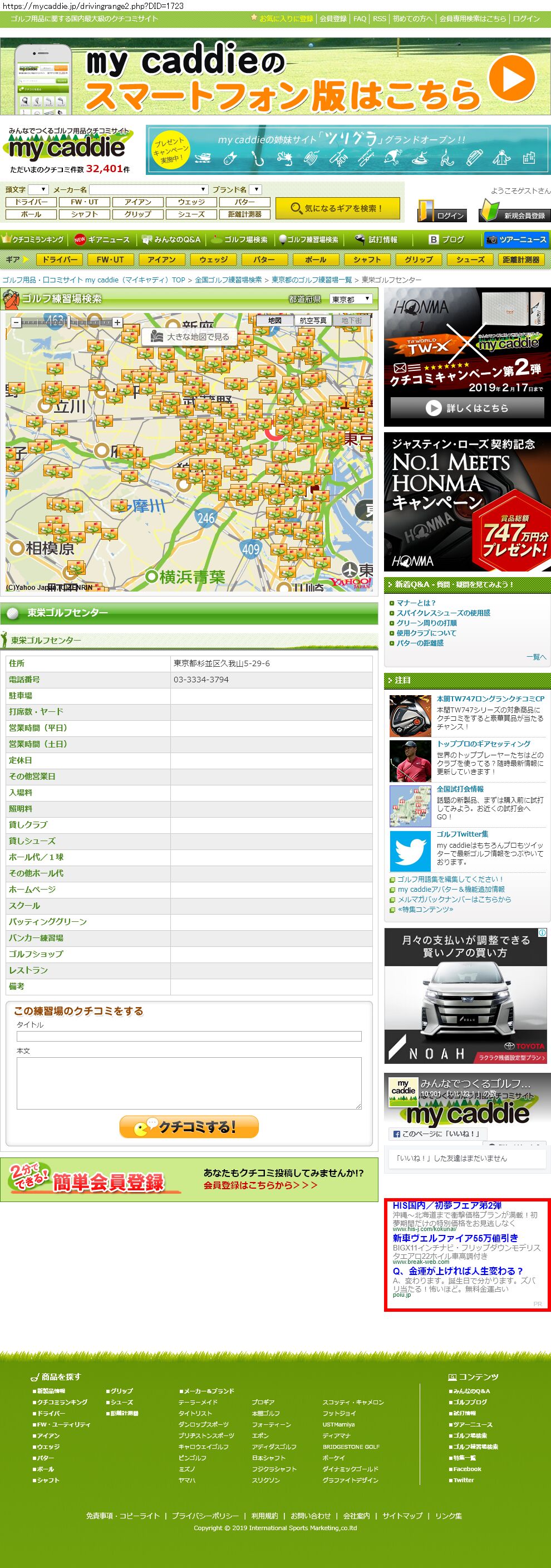
Task: Open the 都道府県 prefecture dropdown
Action: (x=351, y=299)
